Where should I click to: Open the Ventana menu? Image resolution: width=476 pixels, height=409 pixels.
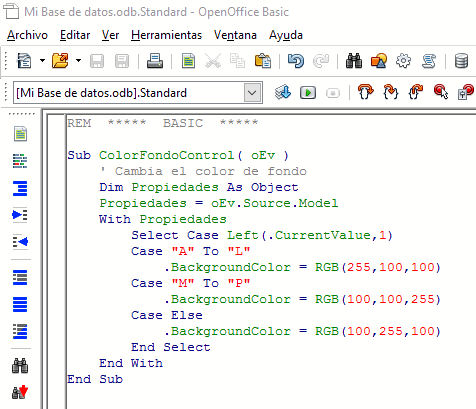point(235,35)
